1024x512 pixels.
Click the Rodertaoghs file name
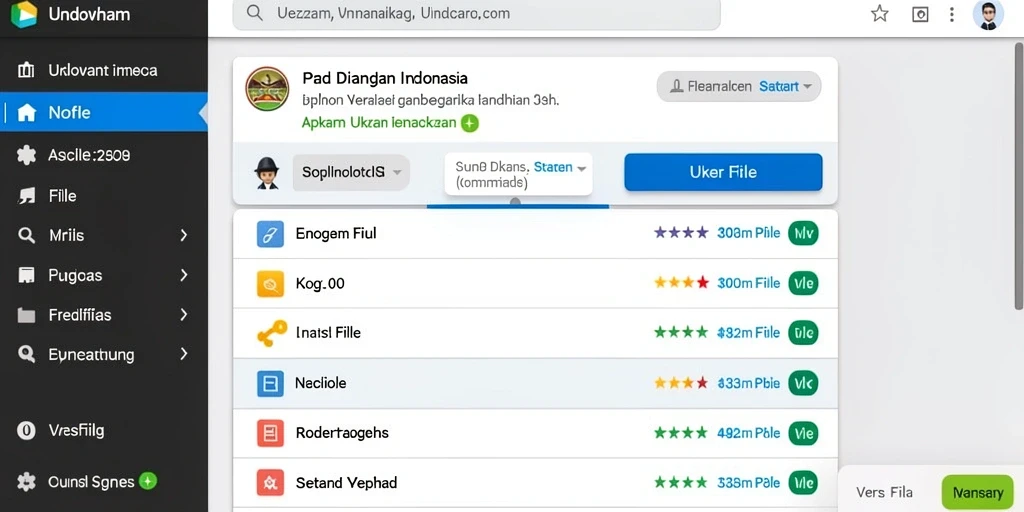(342, 433)
